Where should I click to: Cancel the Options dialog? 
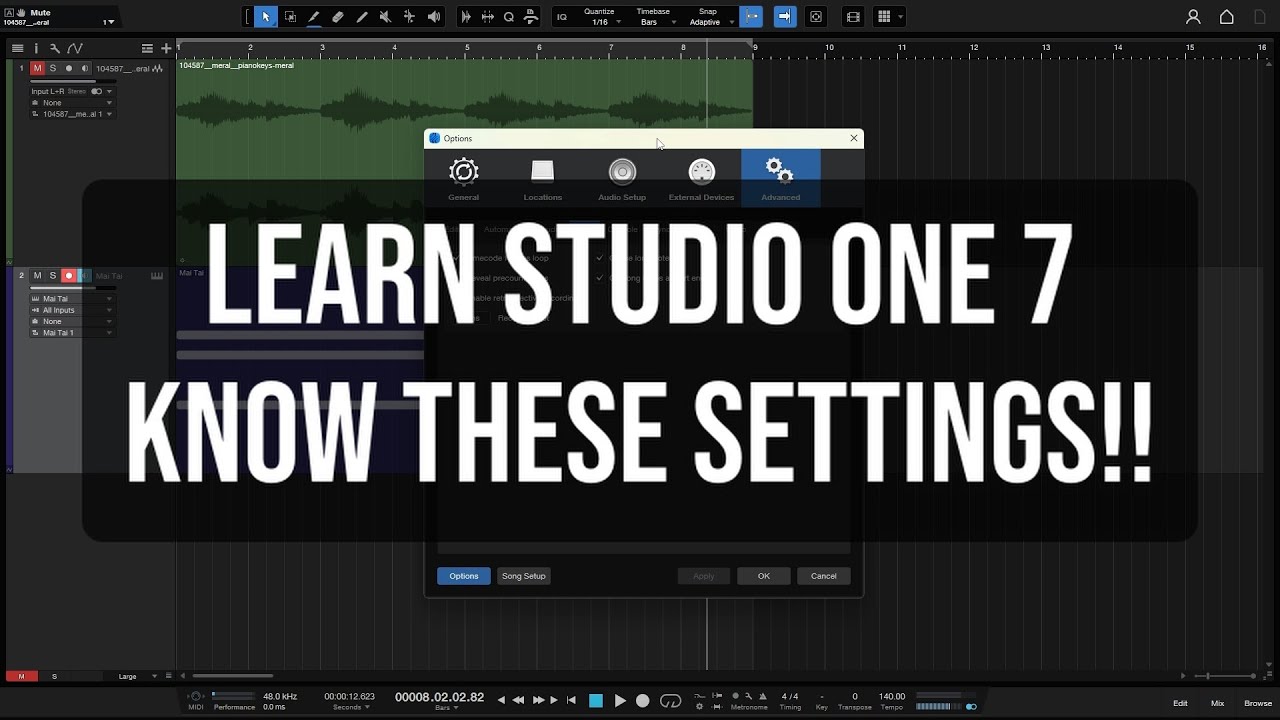pyautogui.click(x=824, y=576)
